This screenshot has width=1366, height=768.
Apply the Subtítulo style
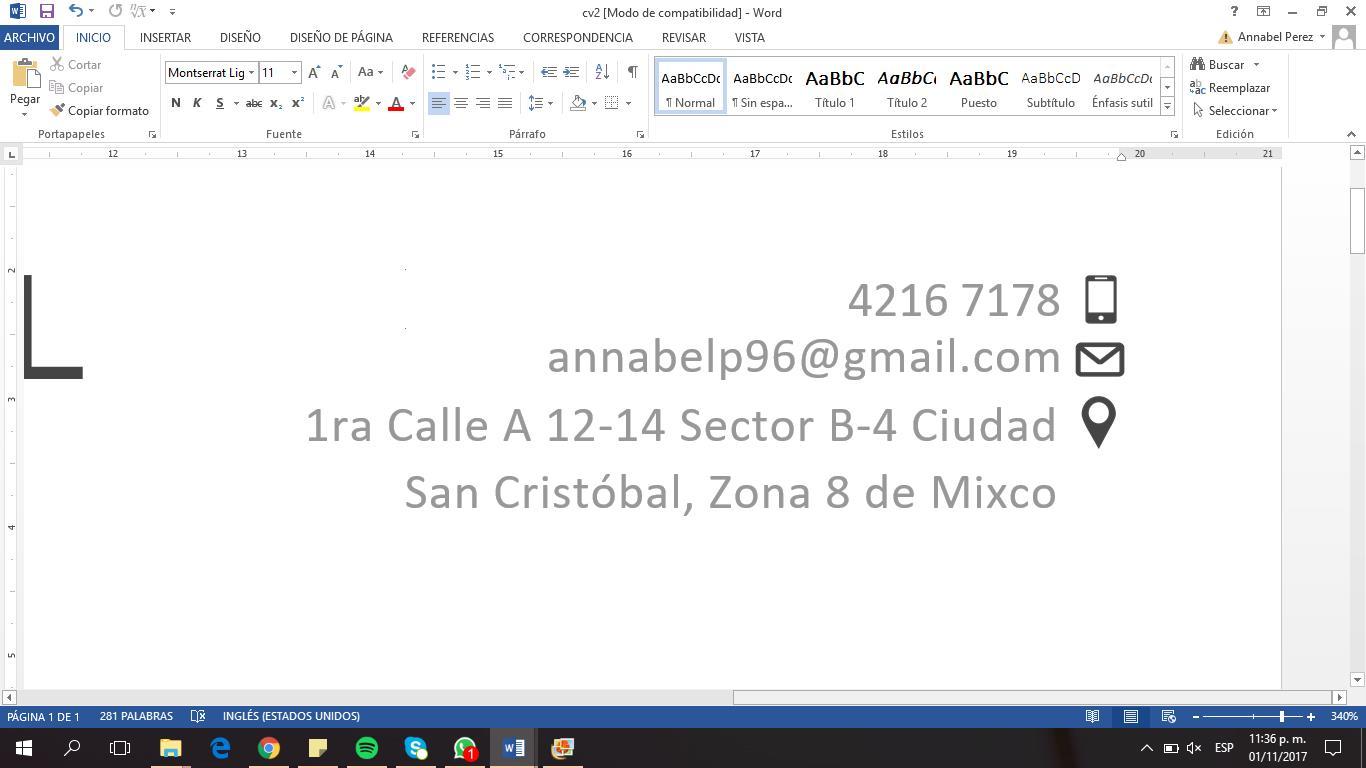[x=1050, y=88]
